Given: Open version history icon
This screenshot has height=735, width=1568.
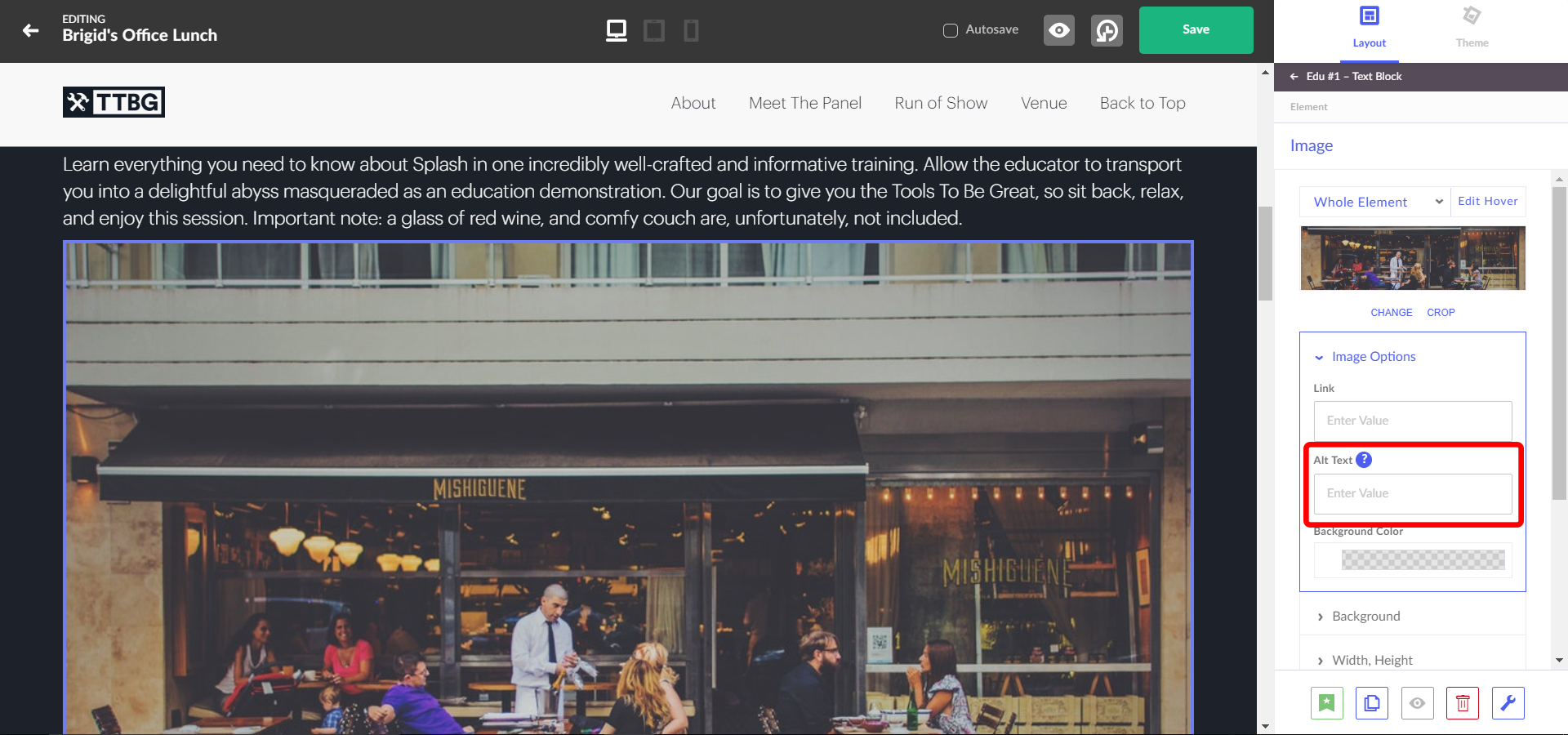Looking at the screenshot, I should [x=1107, y=30].
